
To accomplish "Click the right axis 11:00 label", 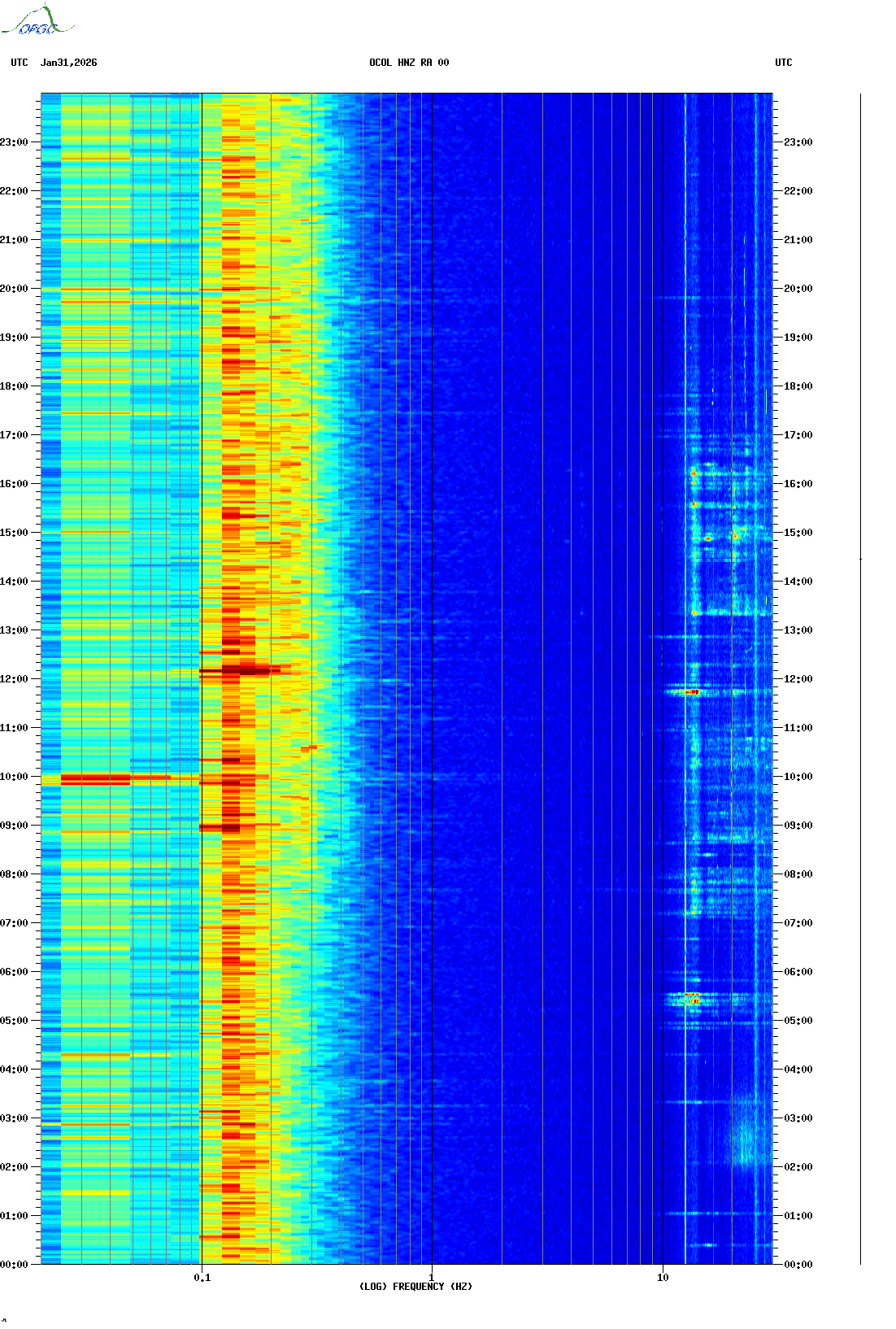I will (x=798, y=728).
